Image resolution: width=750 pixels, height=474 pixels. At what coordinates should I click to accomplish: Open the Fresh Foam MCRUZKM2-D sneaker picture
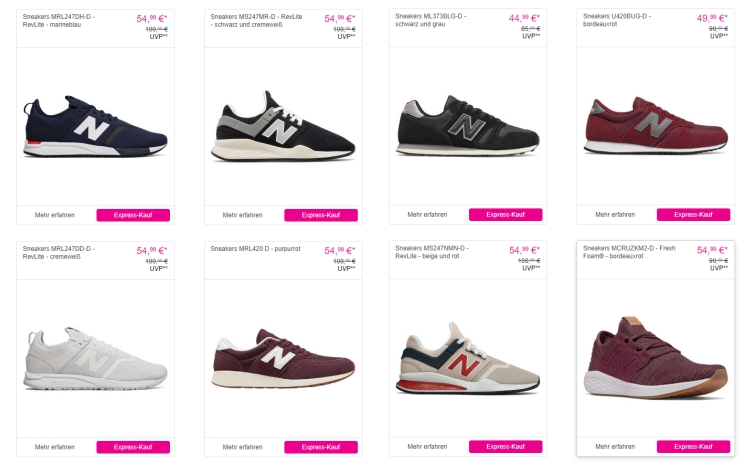655,358
